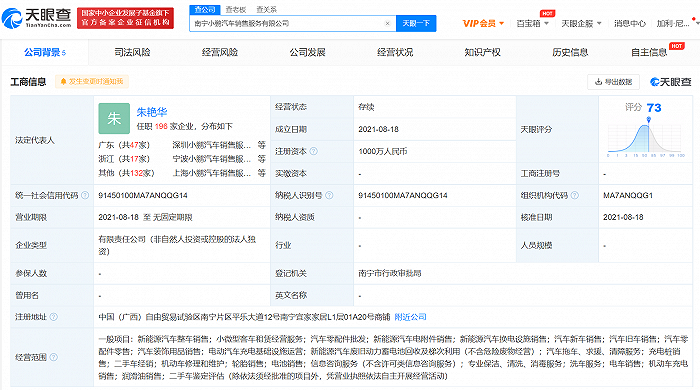Click the 发生变更时通知我 notification button

[x=92, y=81]
